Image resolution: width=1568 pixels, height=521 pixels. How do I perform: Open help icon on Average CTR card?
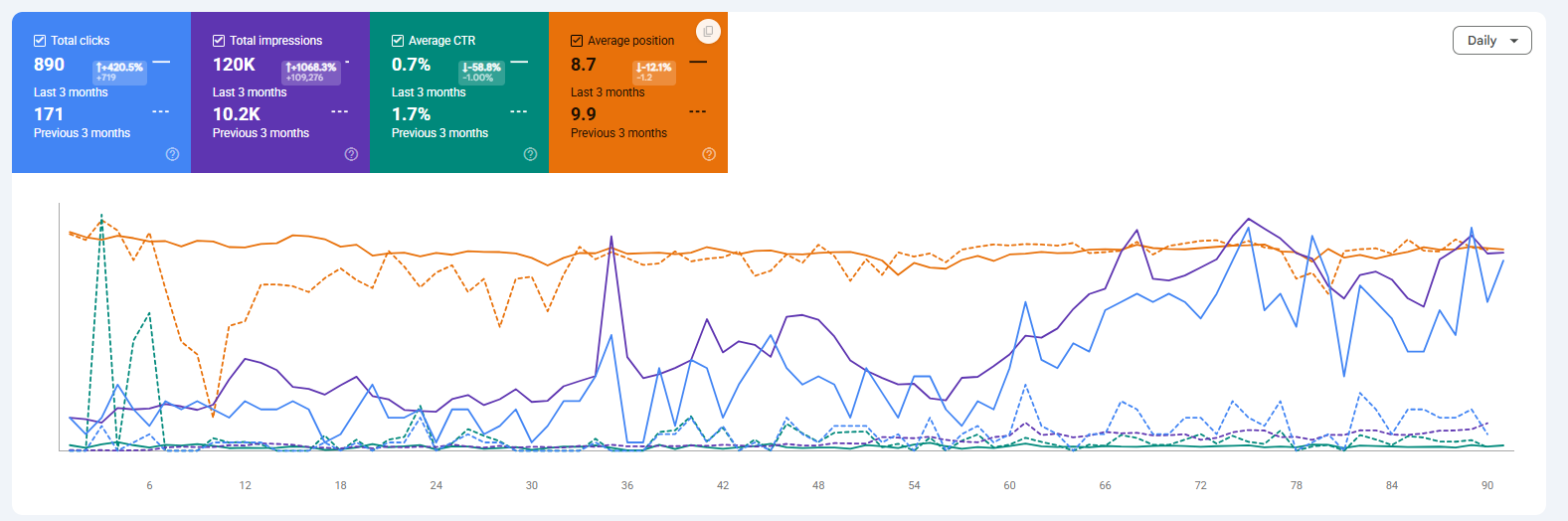[x=530, y=154]
